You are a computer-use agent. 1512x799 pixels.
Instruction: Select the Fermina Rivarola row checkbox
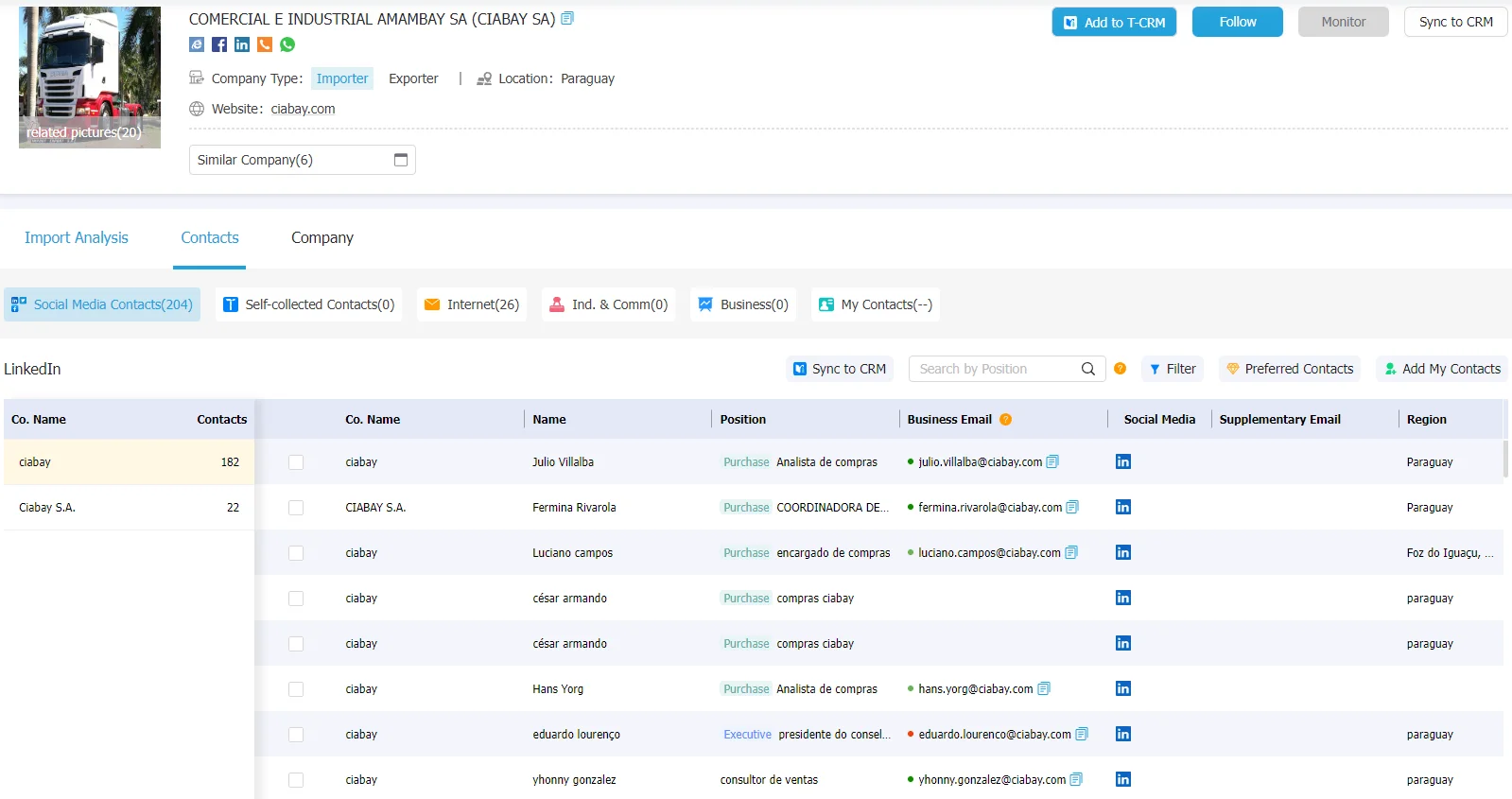(296, 508)
